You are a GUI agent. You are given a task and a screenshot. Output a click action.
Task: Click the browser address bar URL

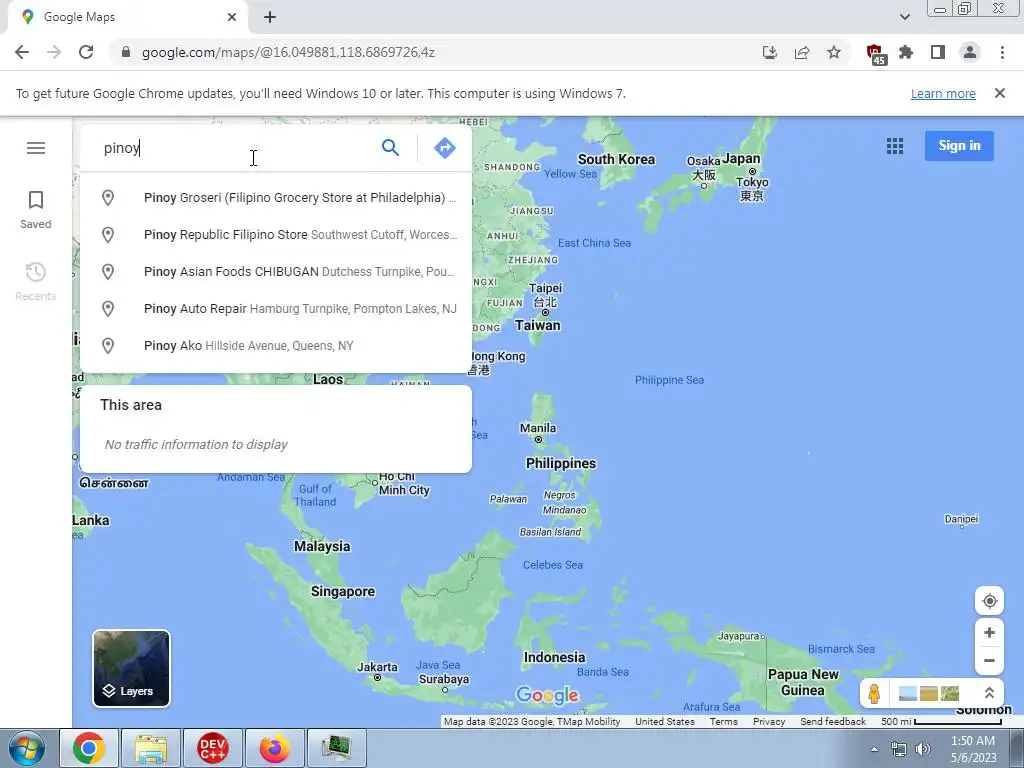pos(288,52)
